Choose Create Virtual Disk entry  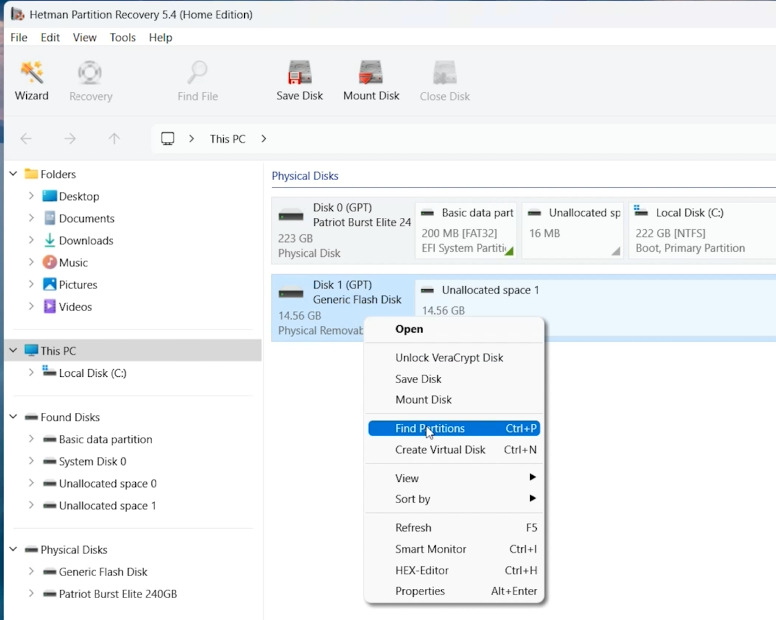pyautogui.click(x=454, y=450)
